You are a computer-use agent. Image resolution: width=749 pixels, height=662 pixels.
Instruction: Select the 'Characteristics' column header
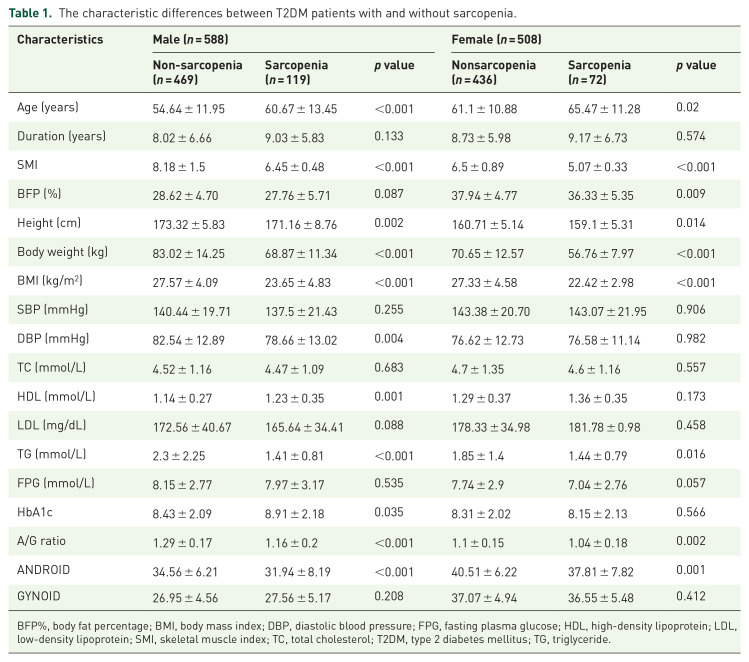(60, 39)
